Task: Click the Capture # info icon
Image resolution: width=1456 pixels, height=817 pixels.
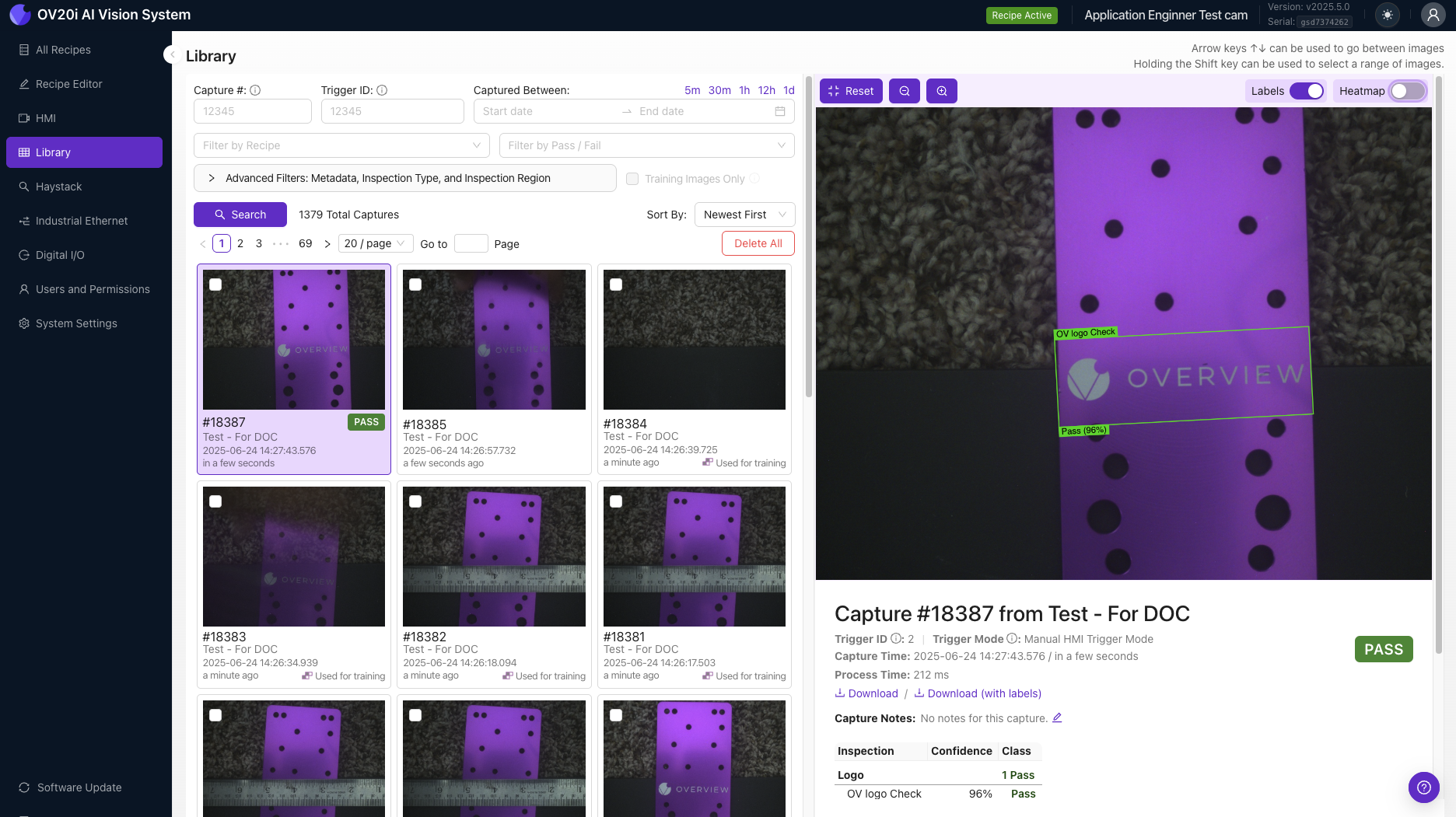Action: 255,90
